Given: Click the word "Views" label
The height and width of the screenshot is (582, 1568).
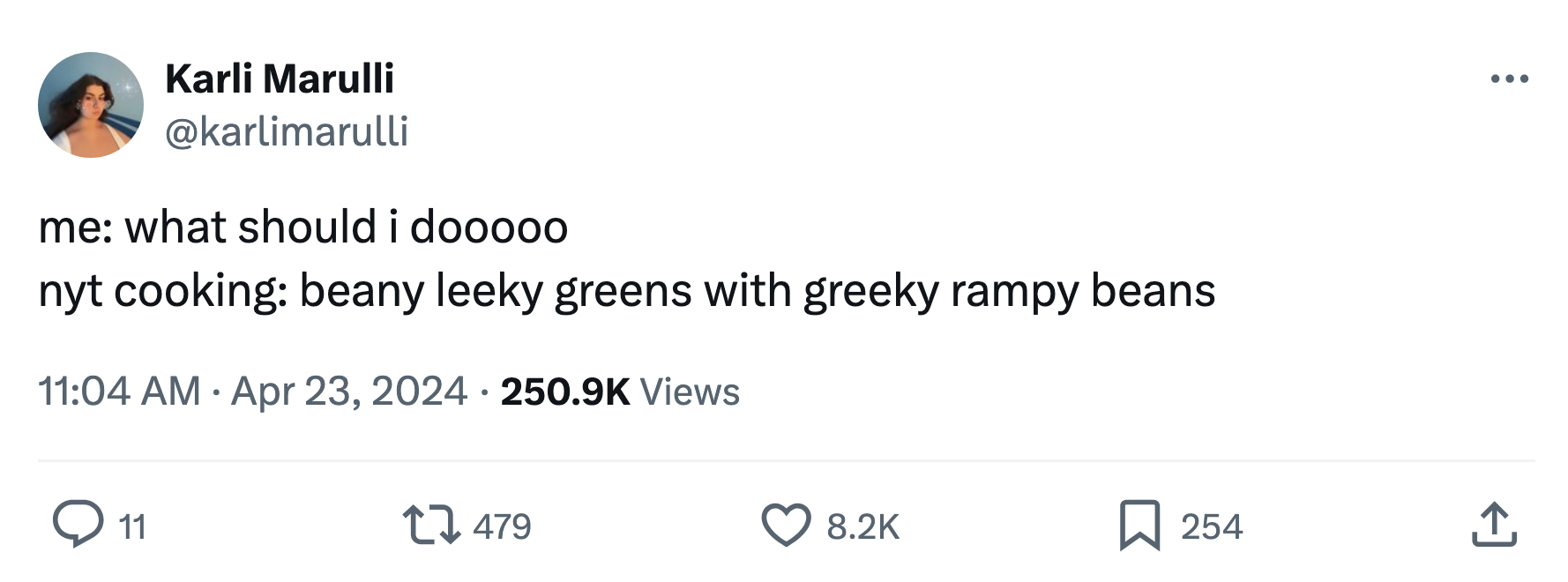Looking at the screenshot, I should 690,392.
